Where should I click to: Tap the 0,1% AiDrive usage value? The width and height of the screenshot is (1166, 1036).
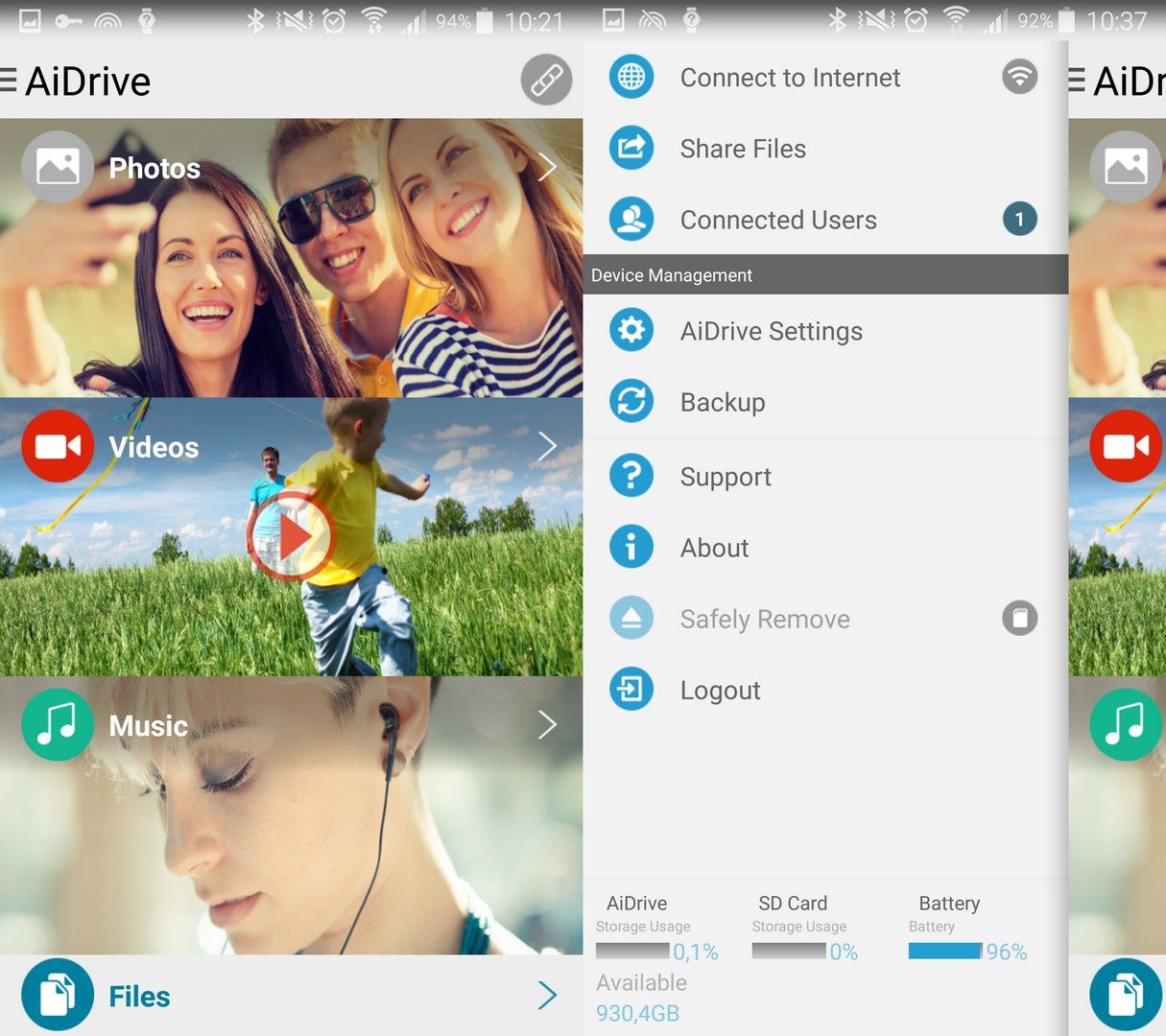tap(696, 952)
